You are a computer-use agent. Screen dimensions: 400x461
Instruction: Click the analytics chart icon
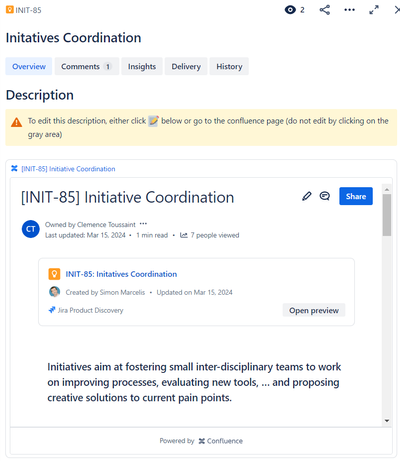184,235
